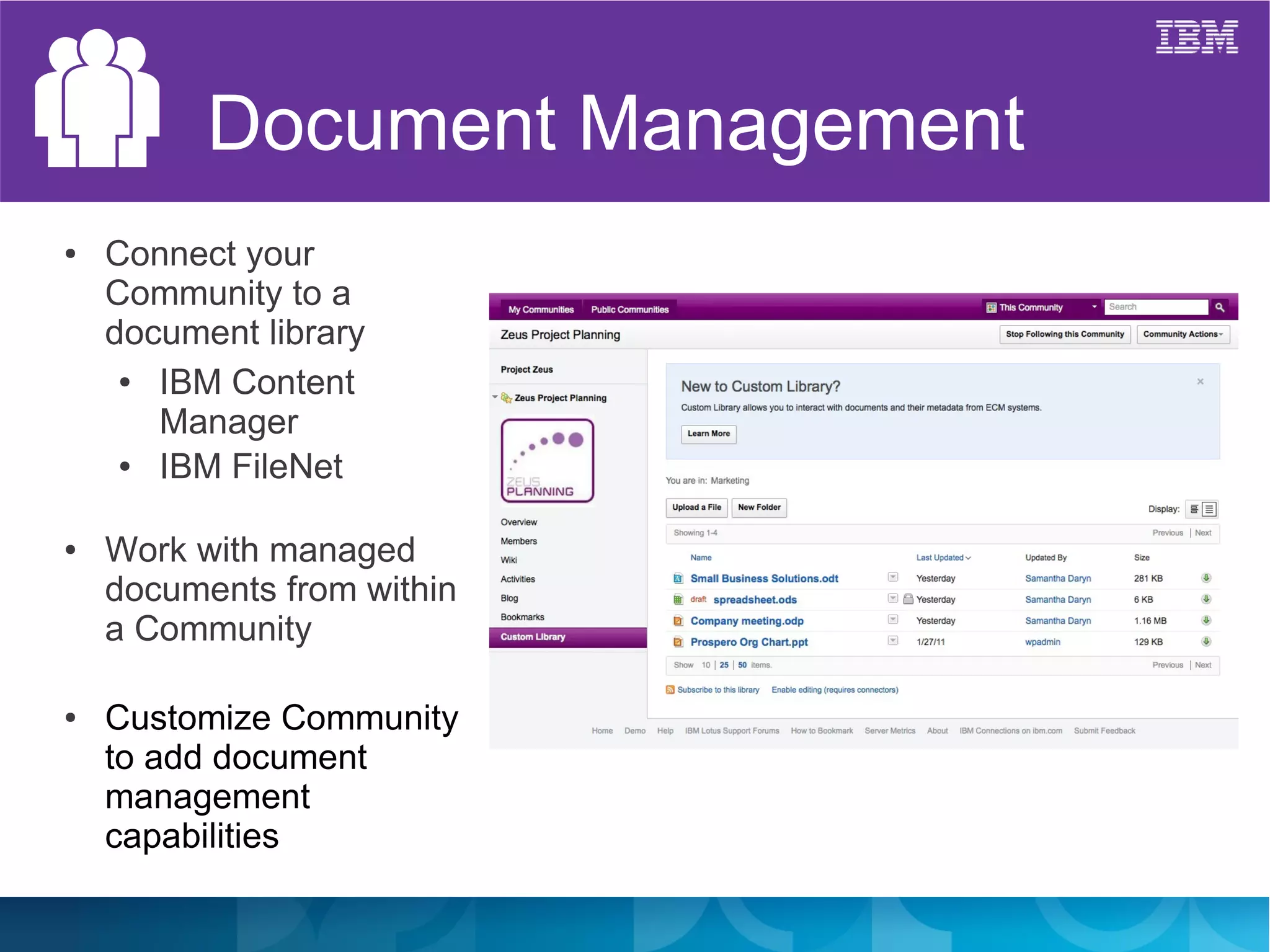Open IBM Lotus Support Forums footer link
The width and height of the screenshot is (1270, 952).
coord(732,731)
